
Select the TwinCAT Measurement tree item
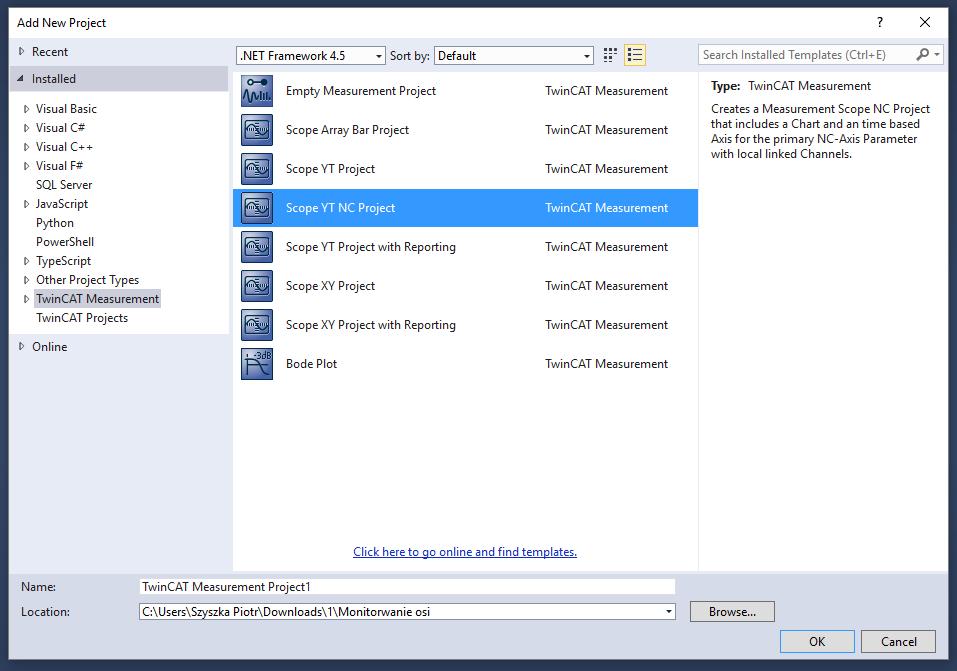(97, 299)
